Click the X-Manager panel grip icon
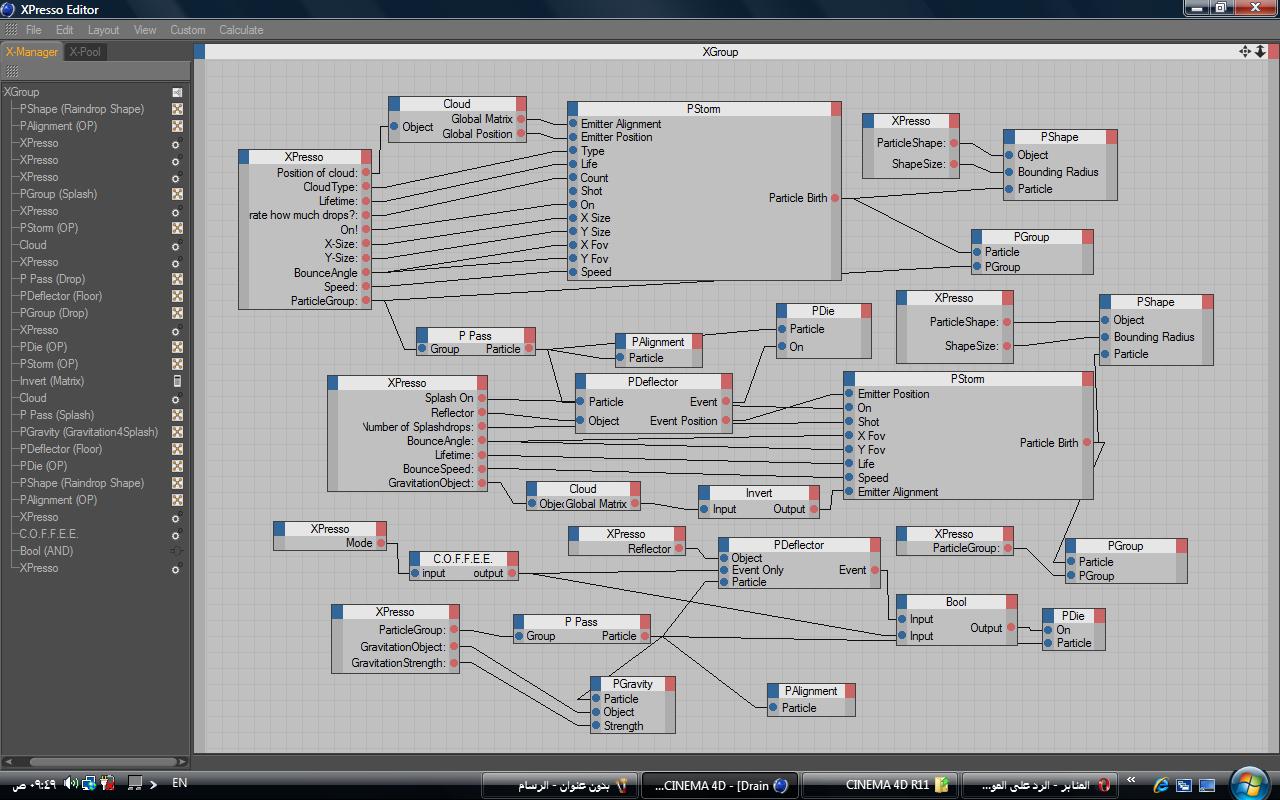 (12, 72)
